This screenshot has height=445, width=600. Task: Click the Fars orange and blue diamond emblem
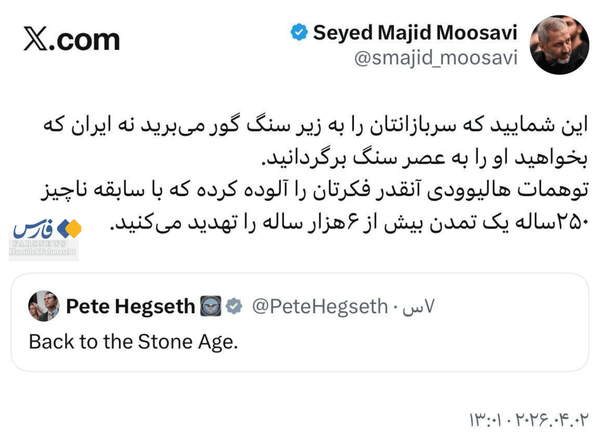click(70, 228)
